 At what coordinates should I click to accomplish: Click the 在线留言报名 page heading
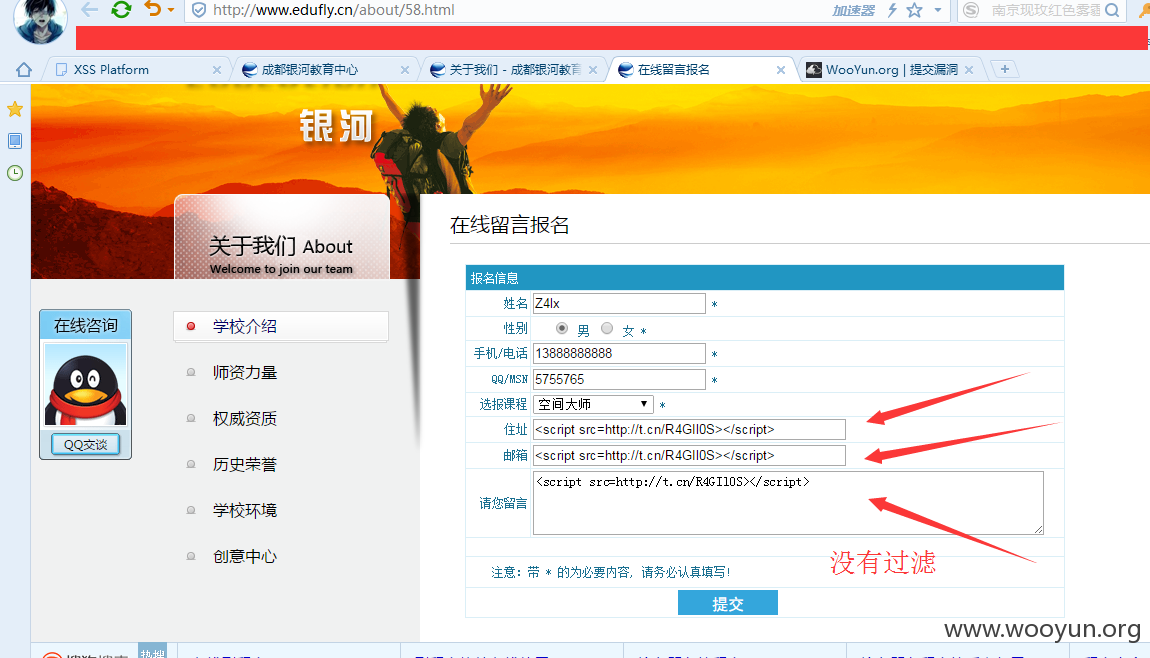coord(510,225)
